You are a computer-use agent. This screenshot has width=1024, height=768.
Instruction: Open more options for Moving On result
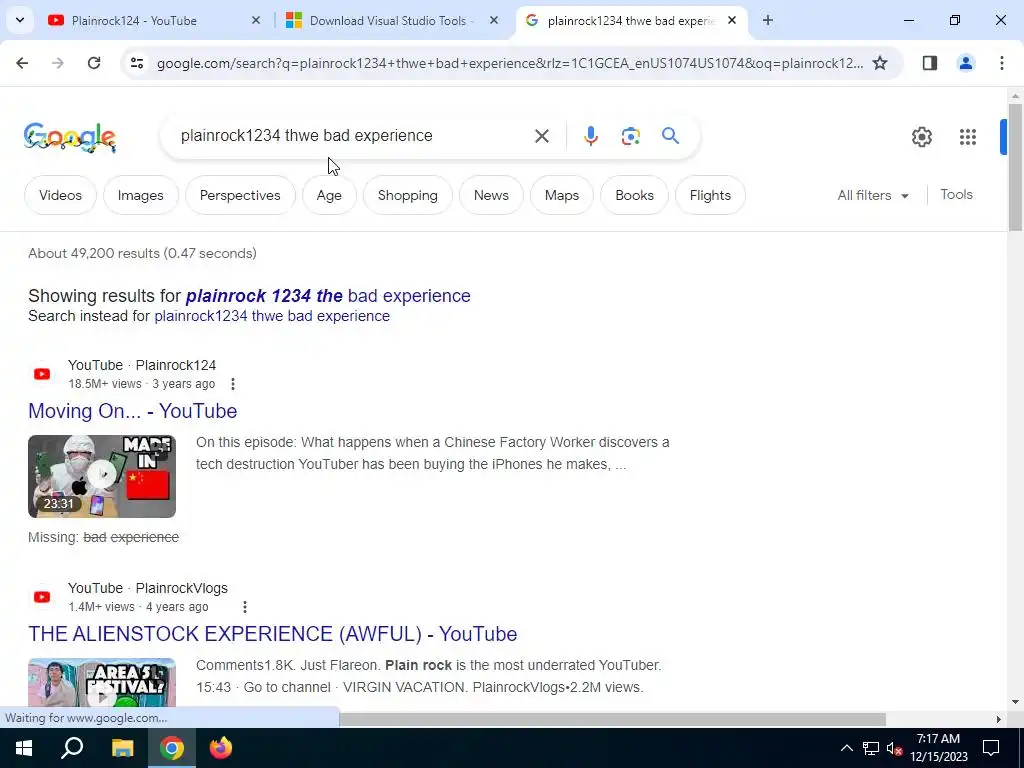point(232,384)
